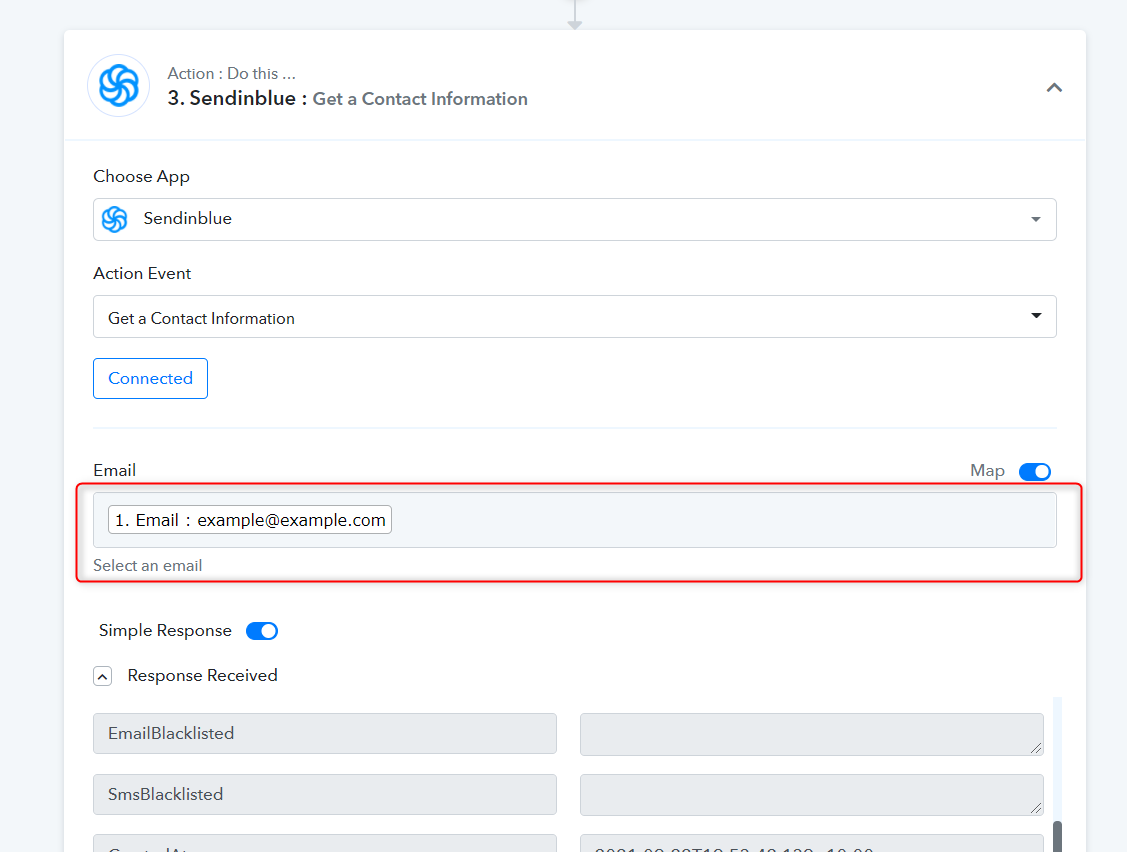Select the EmailBlacklisted field name
Screen dimensions: 1127x852
click(x=325, y=733)
